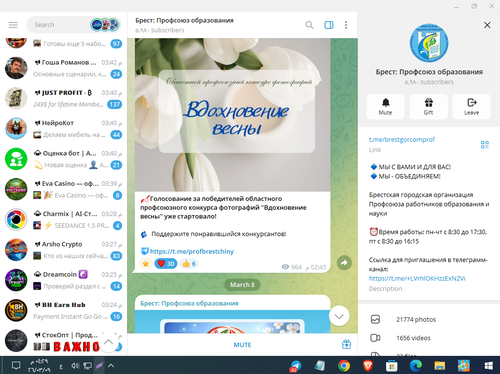Open the BH Earn Hub chat
This screenshot has height=374, width=500.
[x=63, y=311]
